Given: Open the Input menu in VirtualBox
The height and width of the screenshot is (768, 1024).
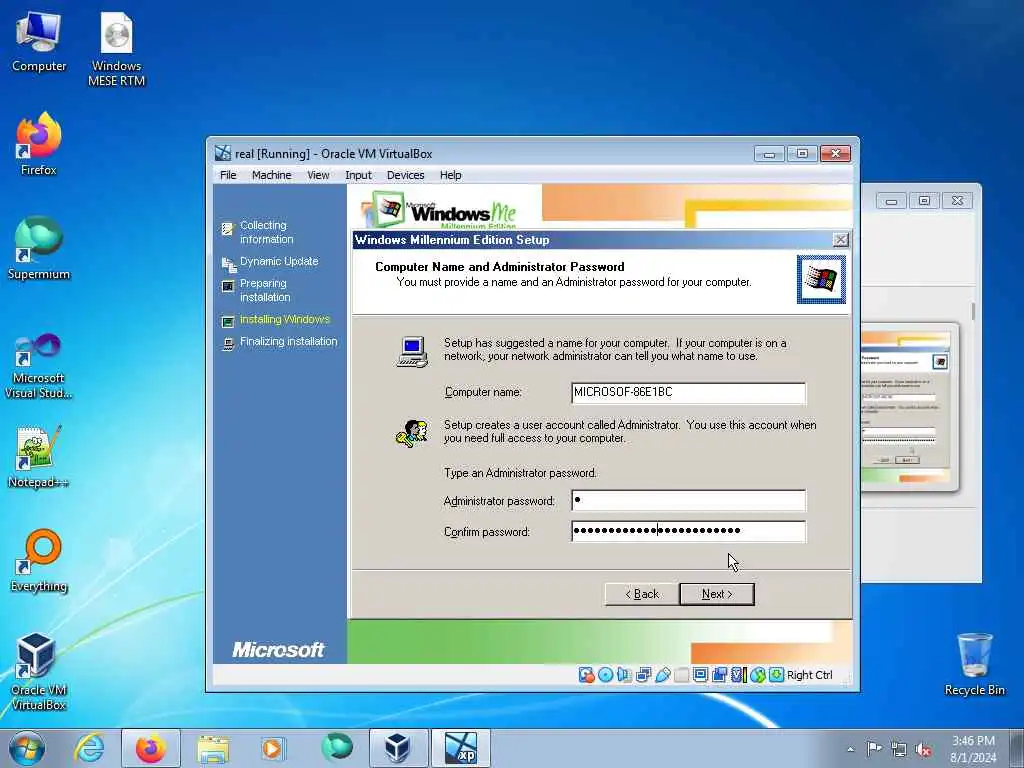Looking at the screenshot, I should click(358, 175).
